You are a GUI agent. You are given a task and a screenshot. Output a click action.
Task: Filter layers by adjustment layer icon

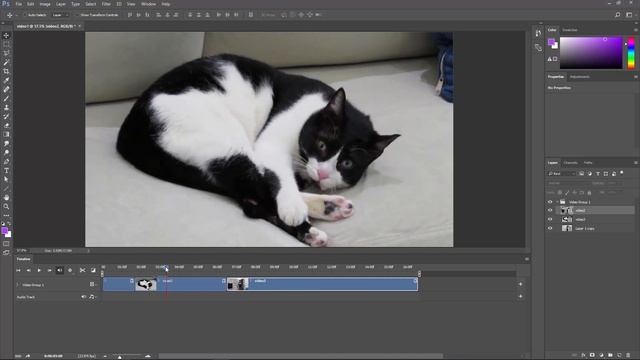click(590, 173)
